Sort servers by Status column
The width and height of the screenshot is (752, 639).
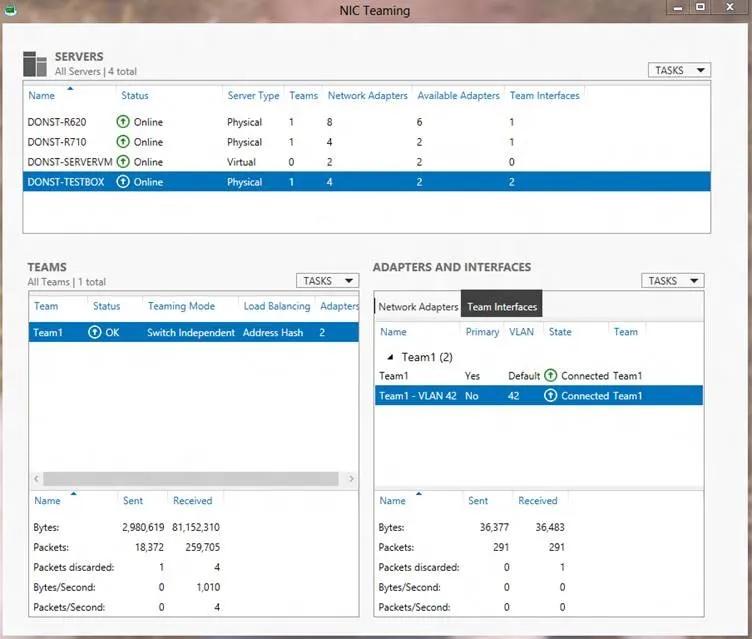[x=135, y=95]
